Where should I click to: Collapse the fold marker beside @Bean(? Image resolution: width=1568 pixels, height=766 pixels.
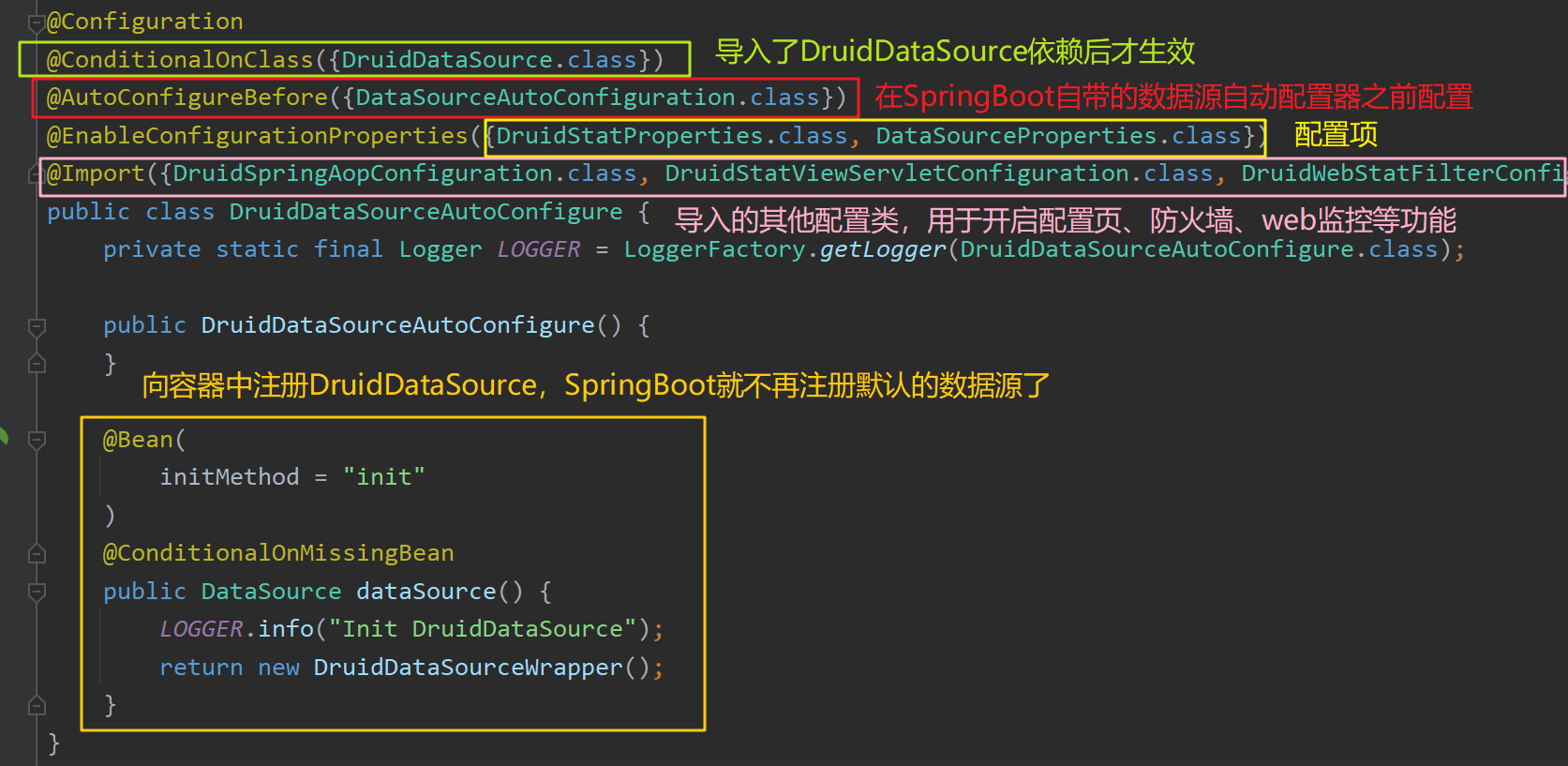coord(37,440)
